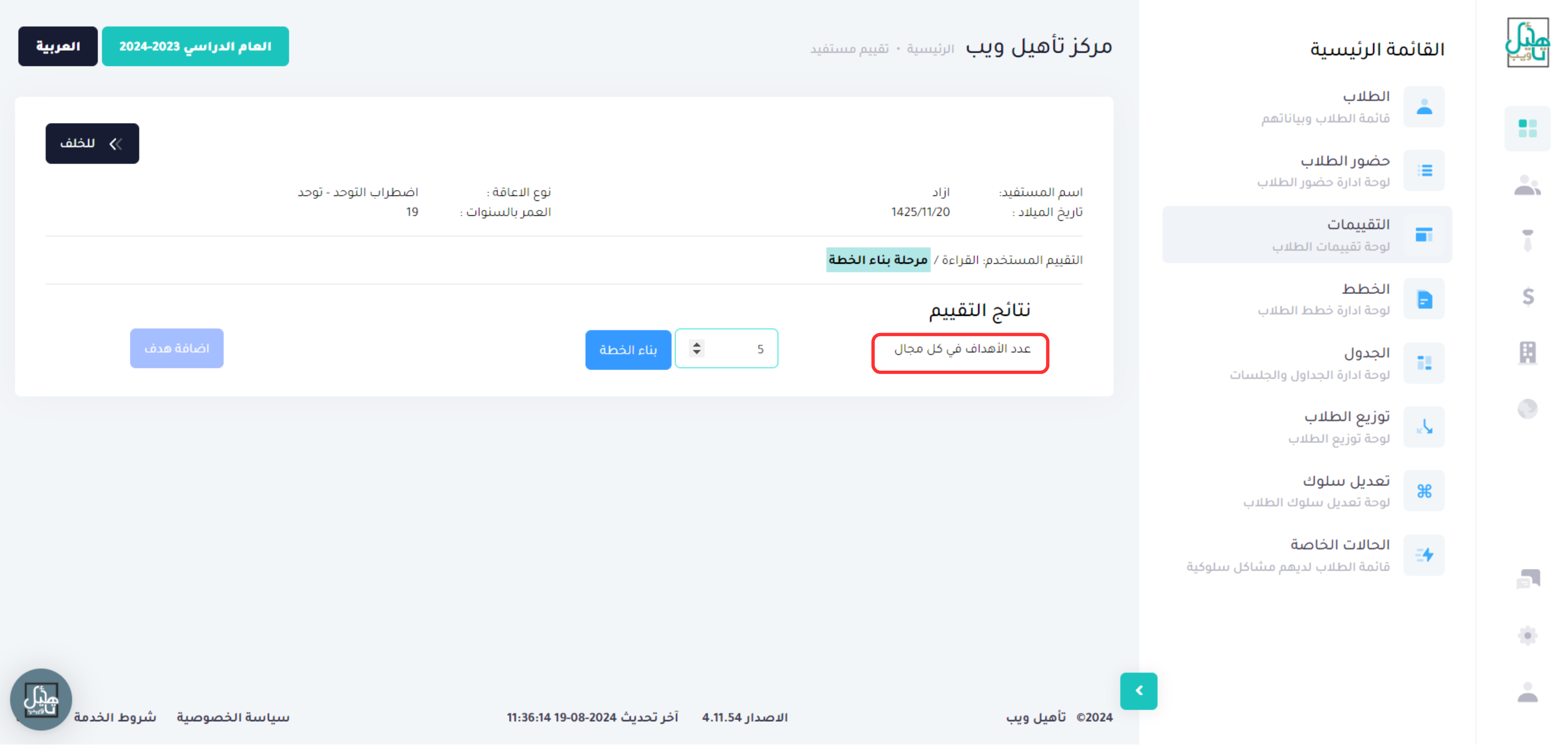Open the الجدول menu item

1307,364
